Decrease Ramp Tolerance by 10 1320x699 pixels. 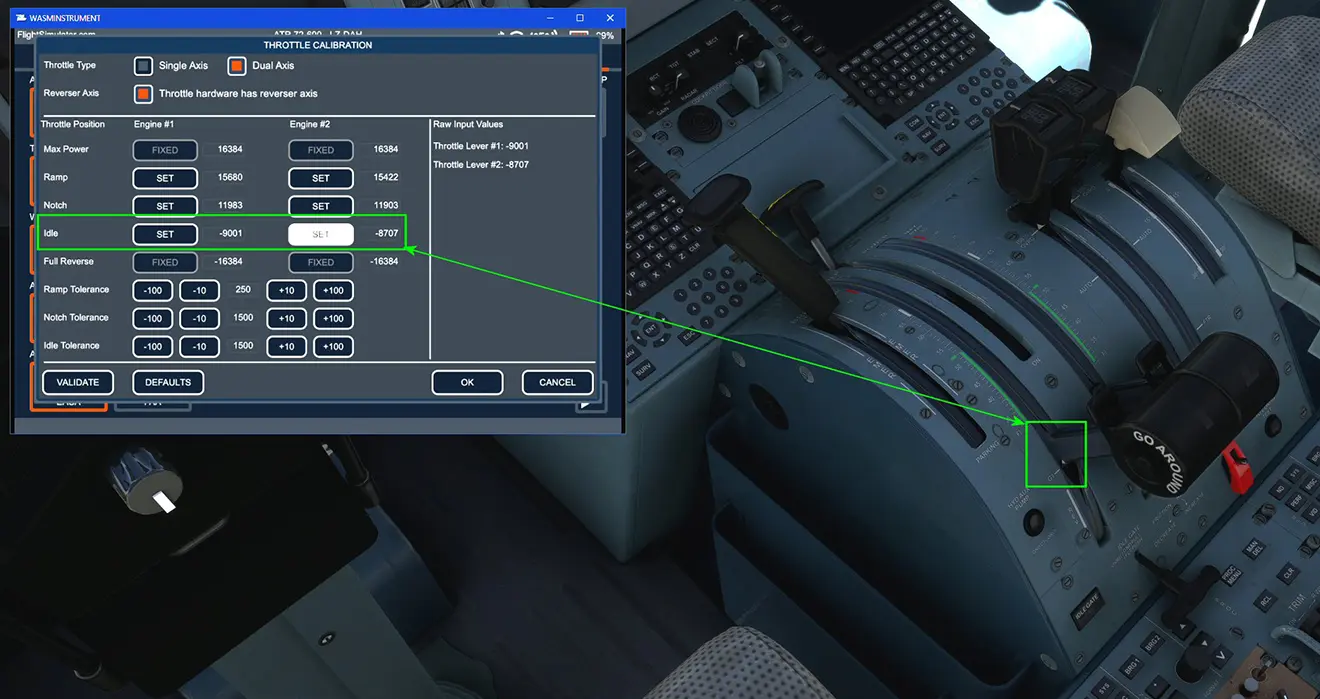pyautogui.click(x=200, y=290)
